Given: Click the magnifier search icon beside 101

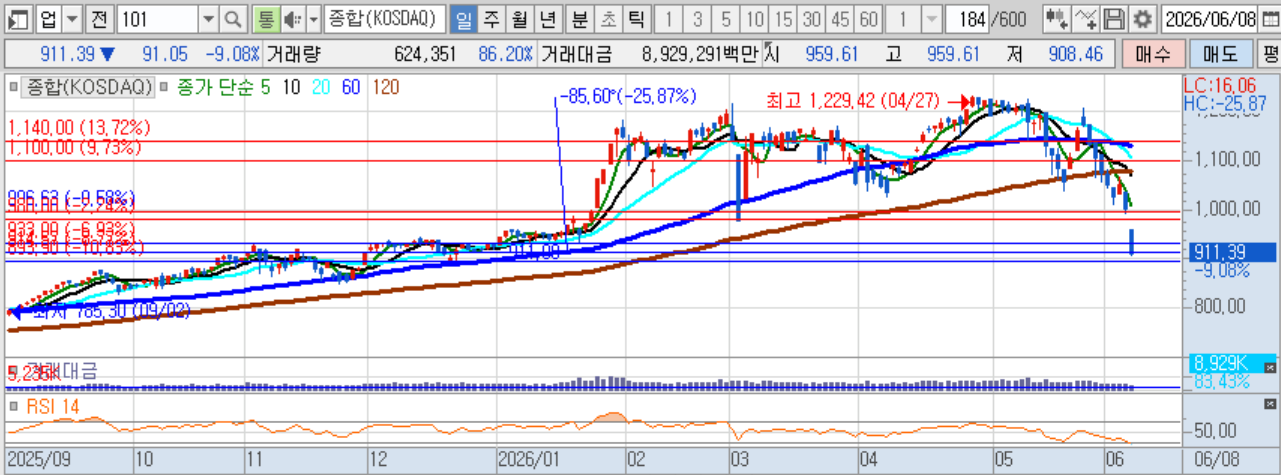Looking at the screenshot, I should click(x=233, y=19).
